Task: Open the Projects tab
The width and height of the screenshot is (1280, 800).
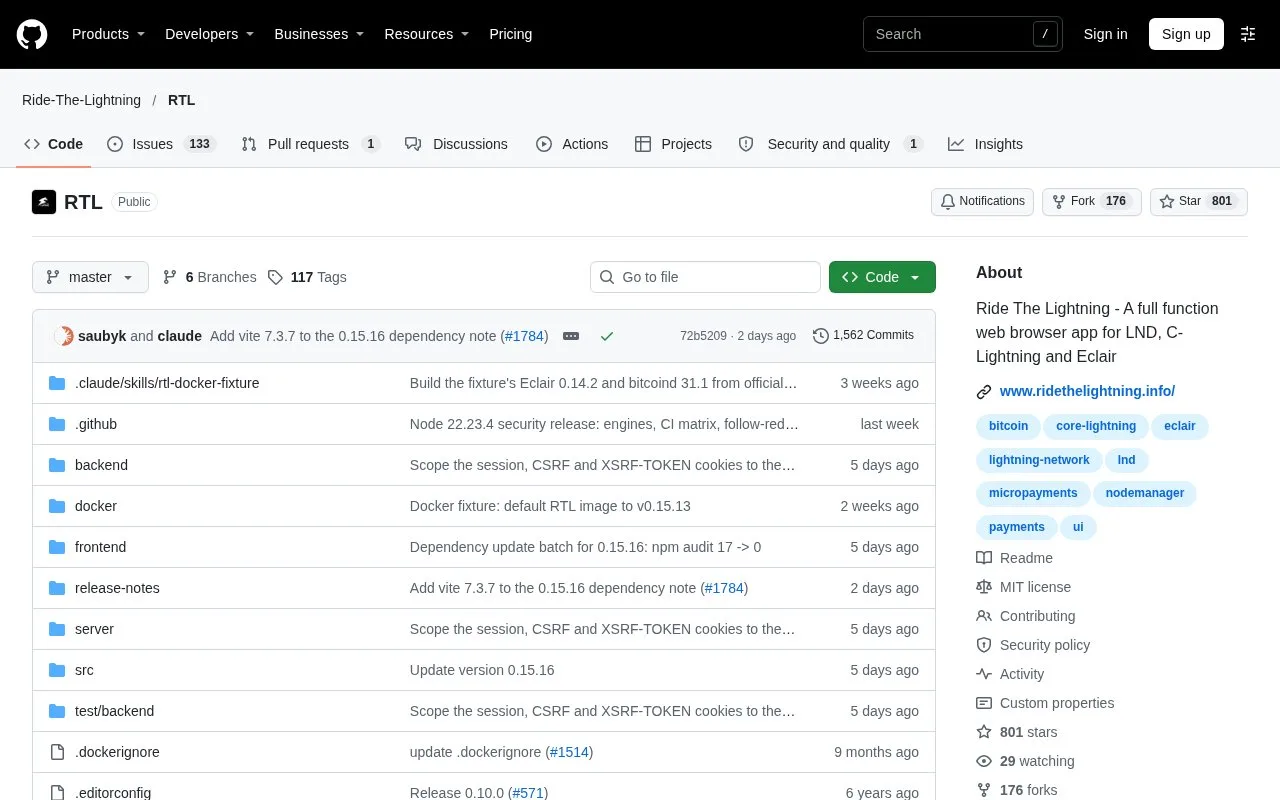Action: point(673,144)
